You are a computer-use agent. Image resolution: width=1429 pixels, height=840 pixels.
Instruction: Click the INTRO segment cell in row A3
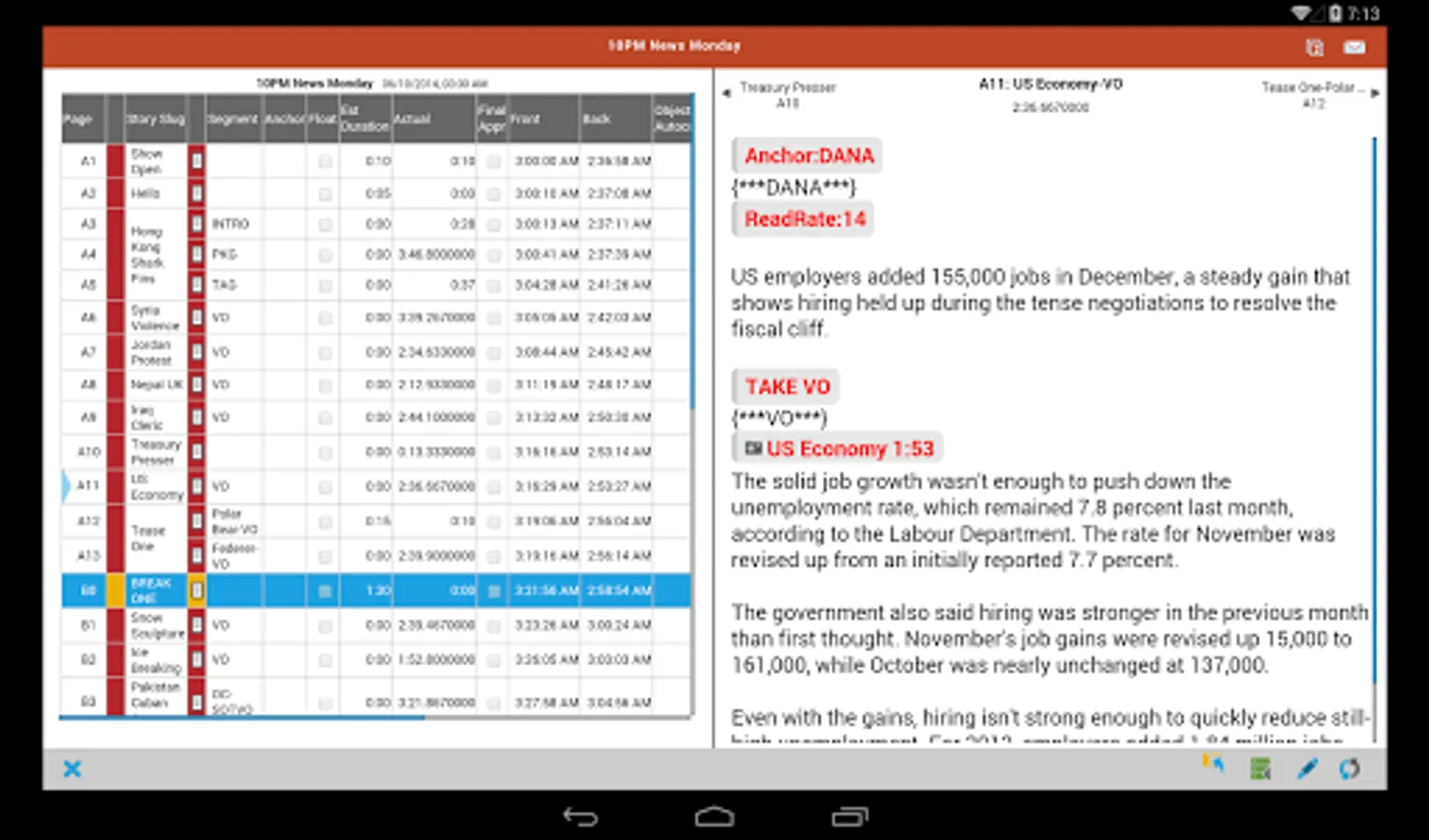point(234,224)
